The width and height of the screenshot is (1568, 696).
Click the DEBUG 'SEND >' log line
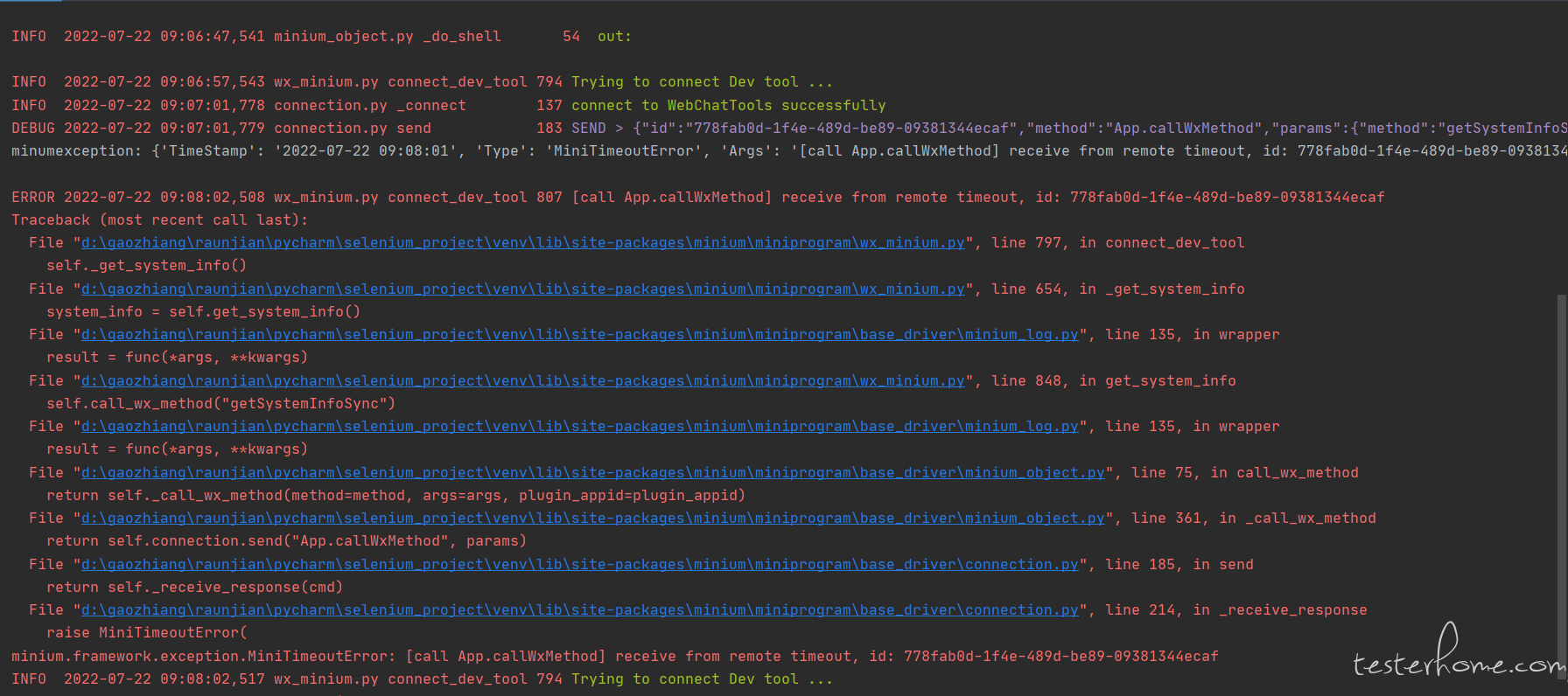pos(789,129)
